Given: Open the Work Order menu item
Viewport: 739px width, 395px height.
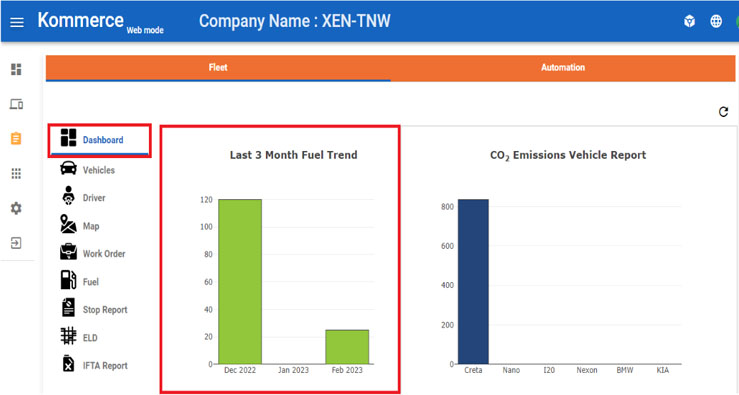Looking at the screenshot, I should click(x=104, y=254).
